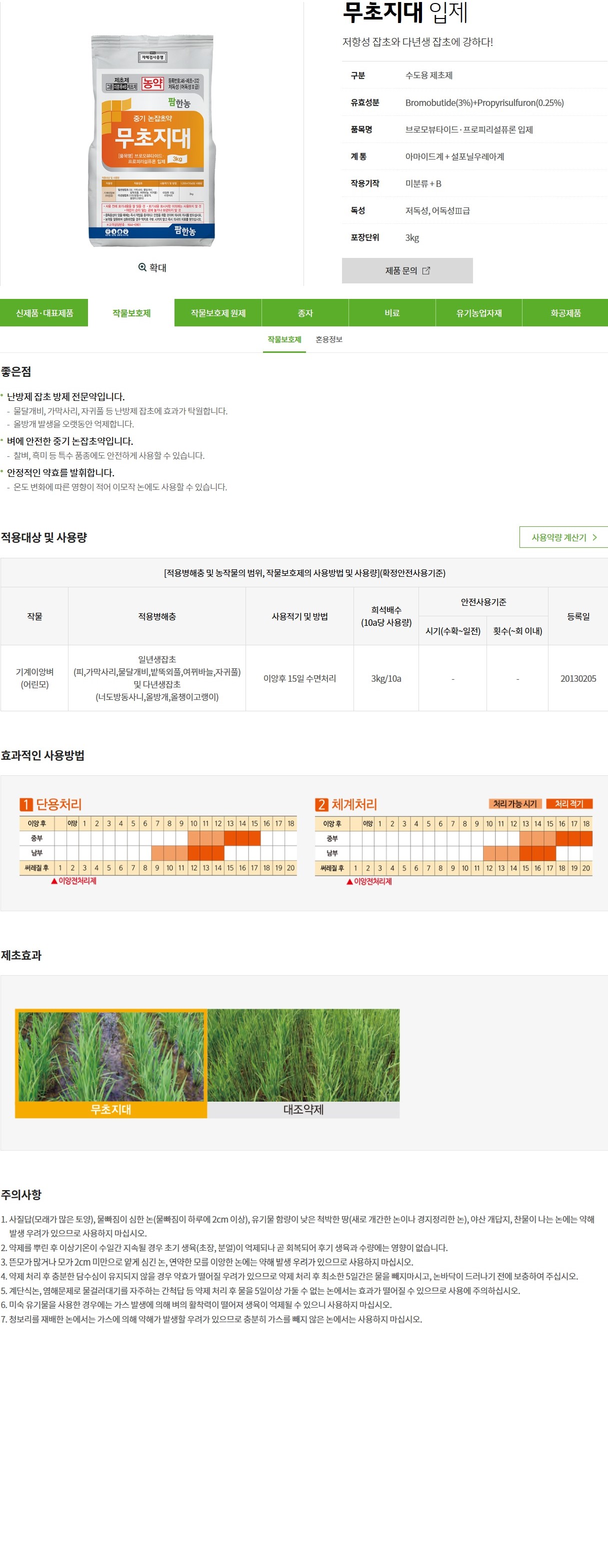Open the 작물보호제 원제 tab
Viewport: 608px width, 1568px height.
pyautogui.click(x=218, y=313)
